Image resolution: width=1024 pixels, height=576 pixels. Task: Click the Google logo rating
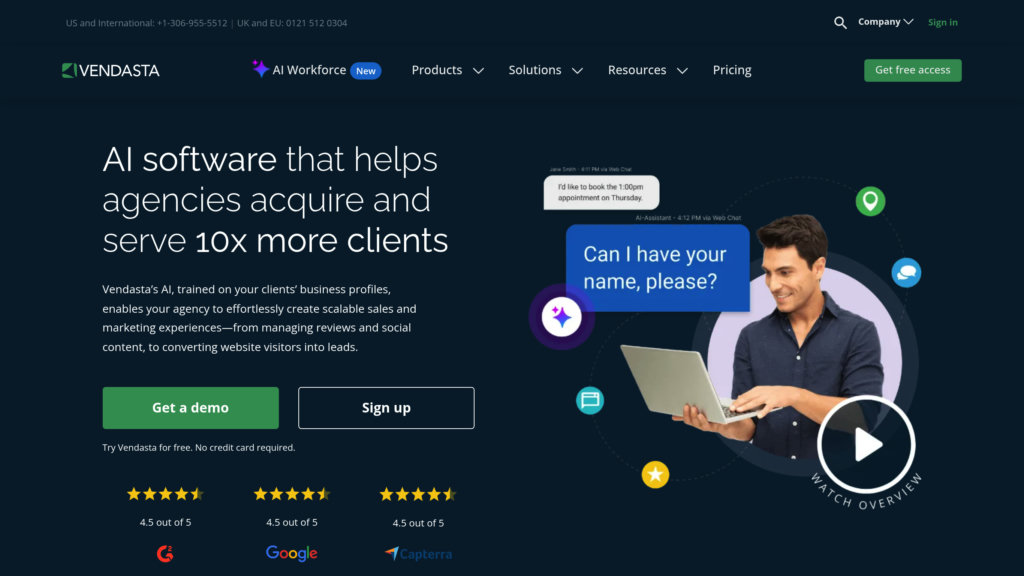tap(291, 553)
